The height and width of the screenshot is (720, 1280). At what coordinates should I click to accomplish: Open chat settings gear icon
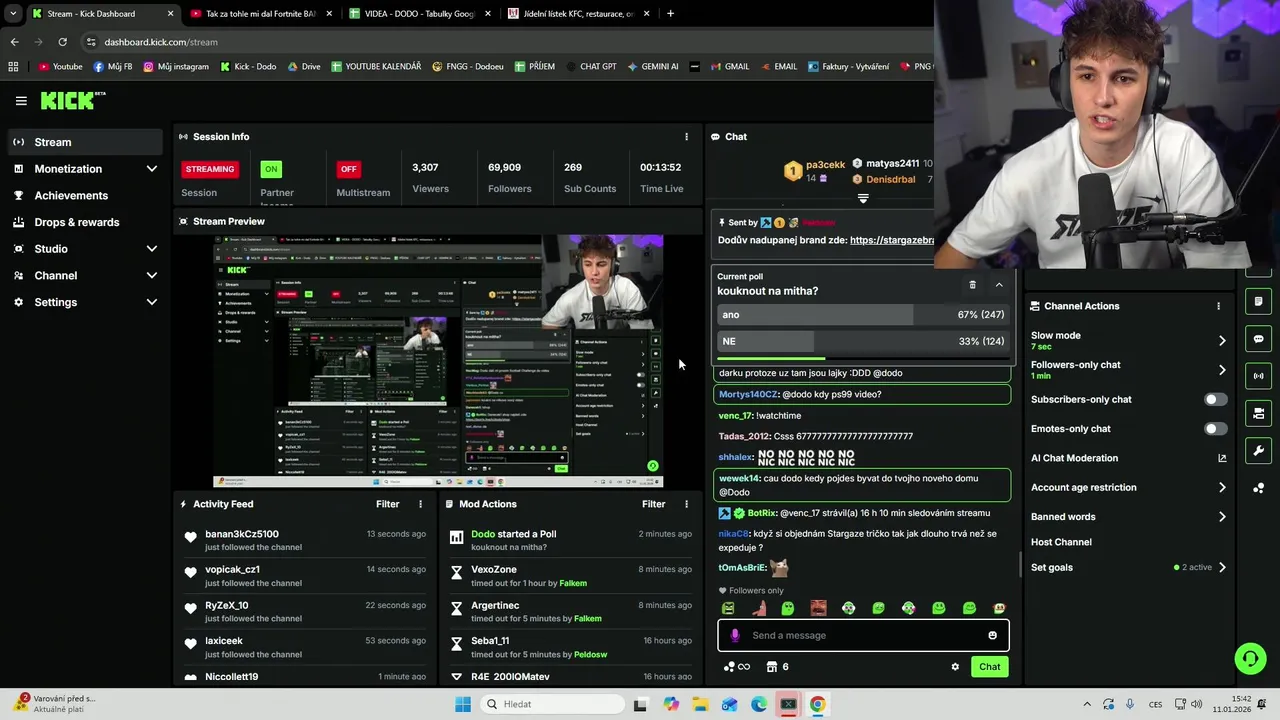[955, 667]
